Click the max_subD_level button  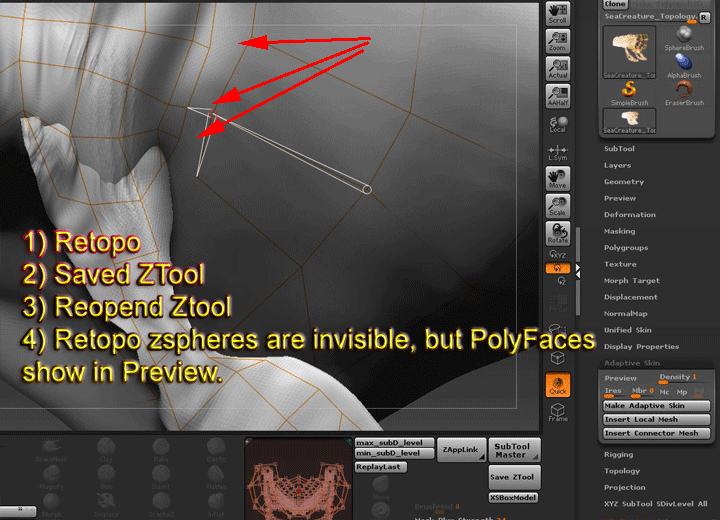(x=394, y=443)
